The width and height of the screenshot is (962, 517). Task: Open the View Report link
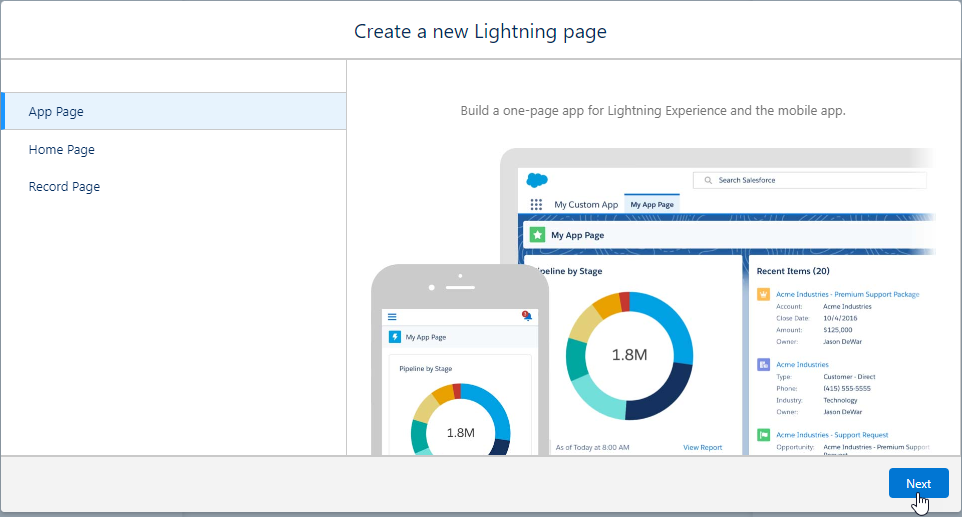702,447
